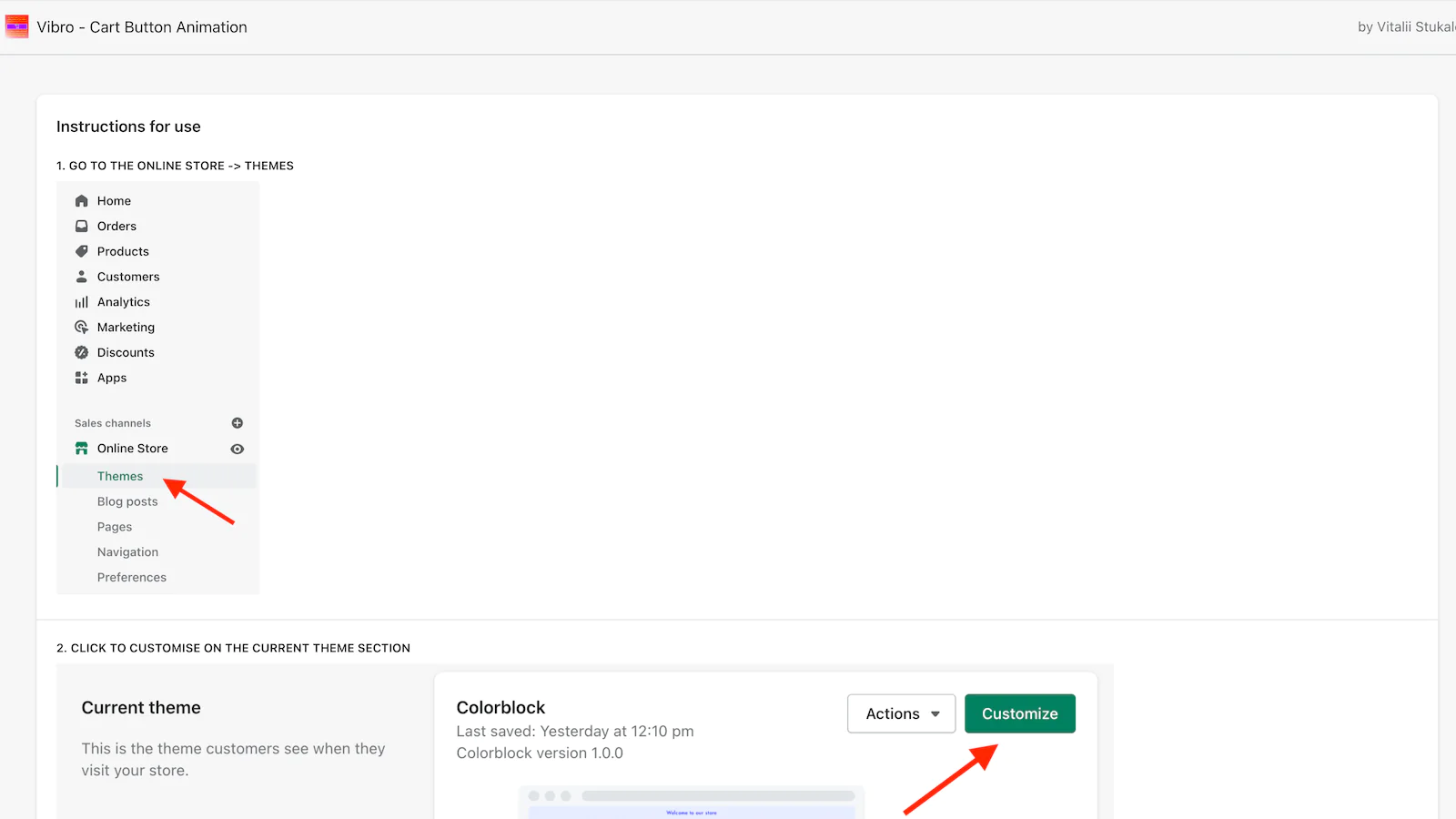Click the Vibro - Cart Button Animation title
This screenshot has height=819, width=1456.
(142, 27)
